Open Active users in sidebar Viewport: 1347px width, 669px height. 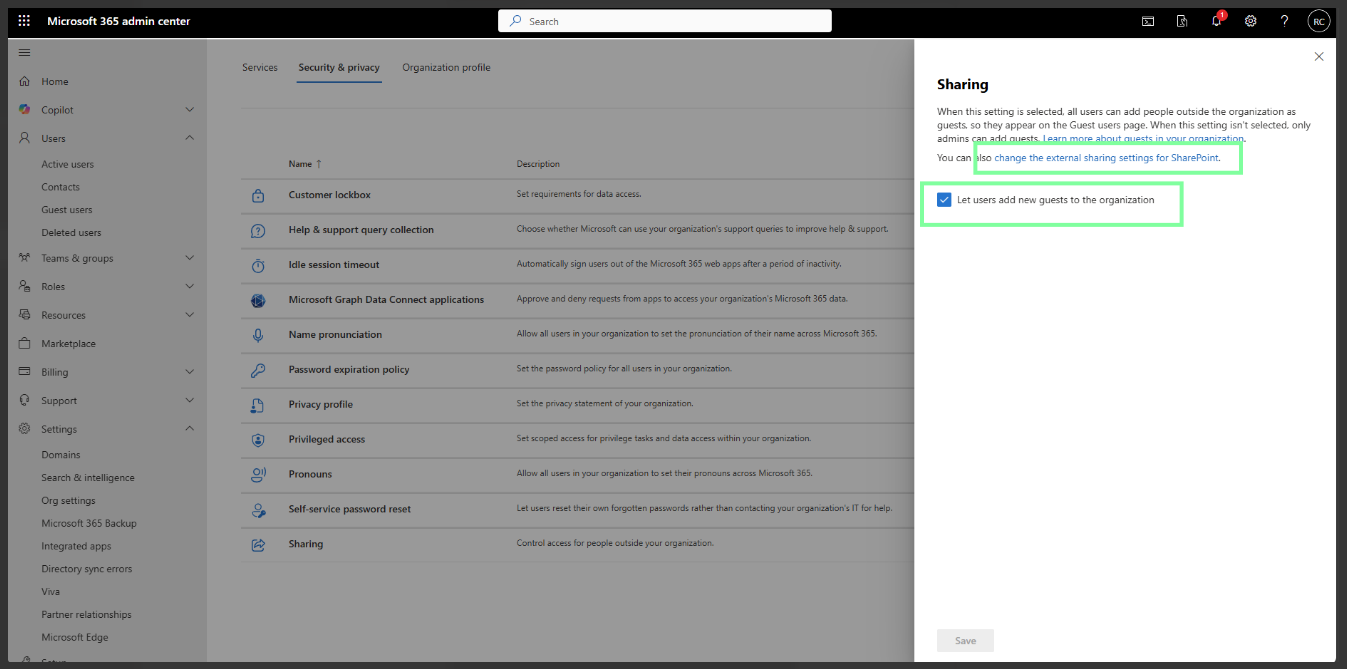click(67, 164)
